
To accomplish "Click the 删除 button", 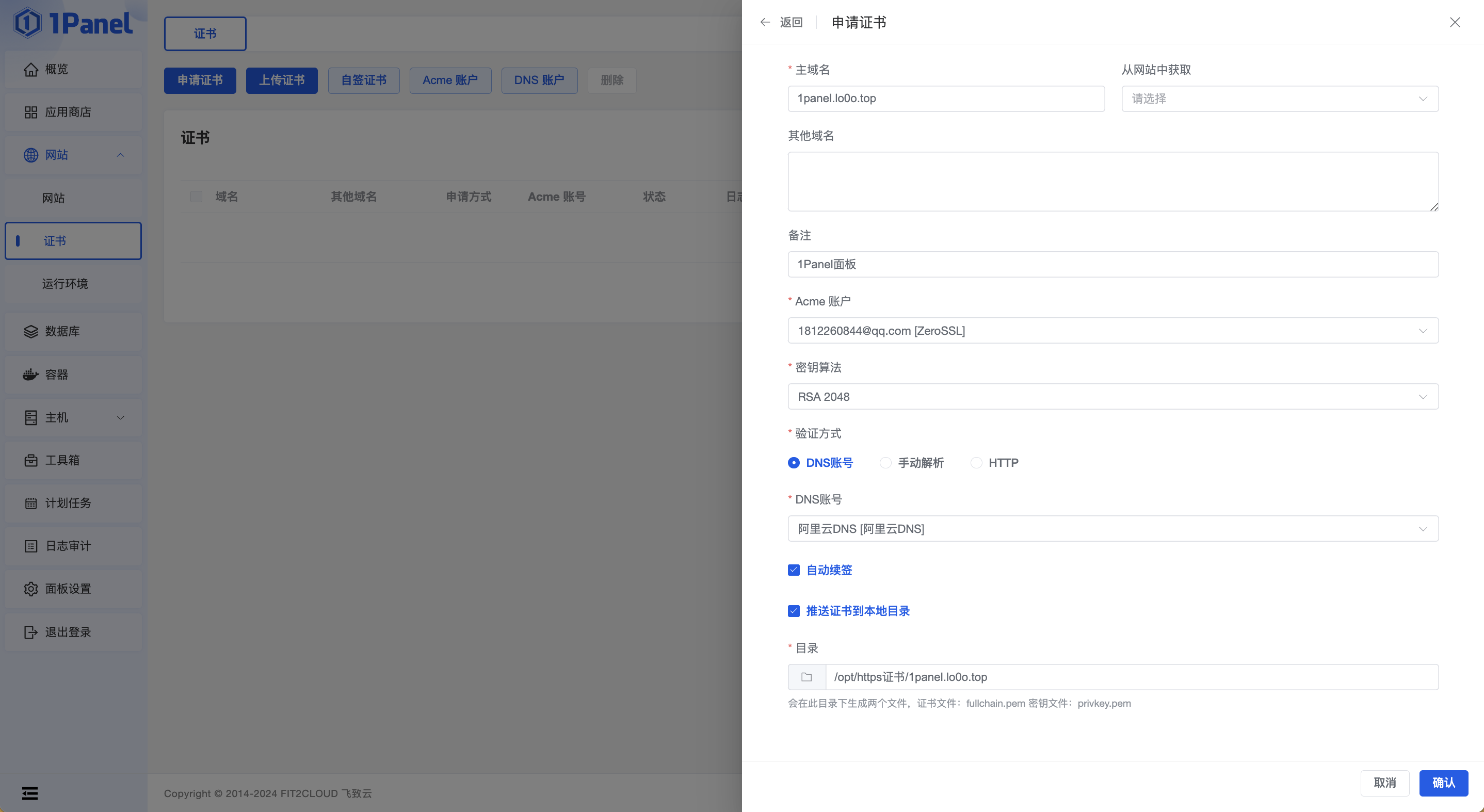I will tap(612, 80).
